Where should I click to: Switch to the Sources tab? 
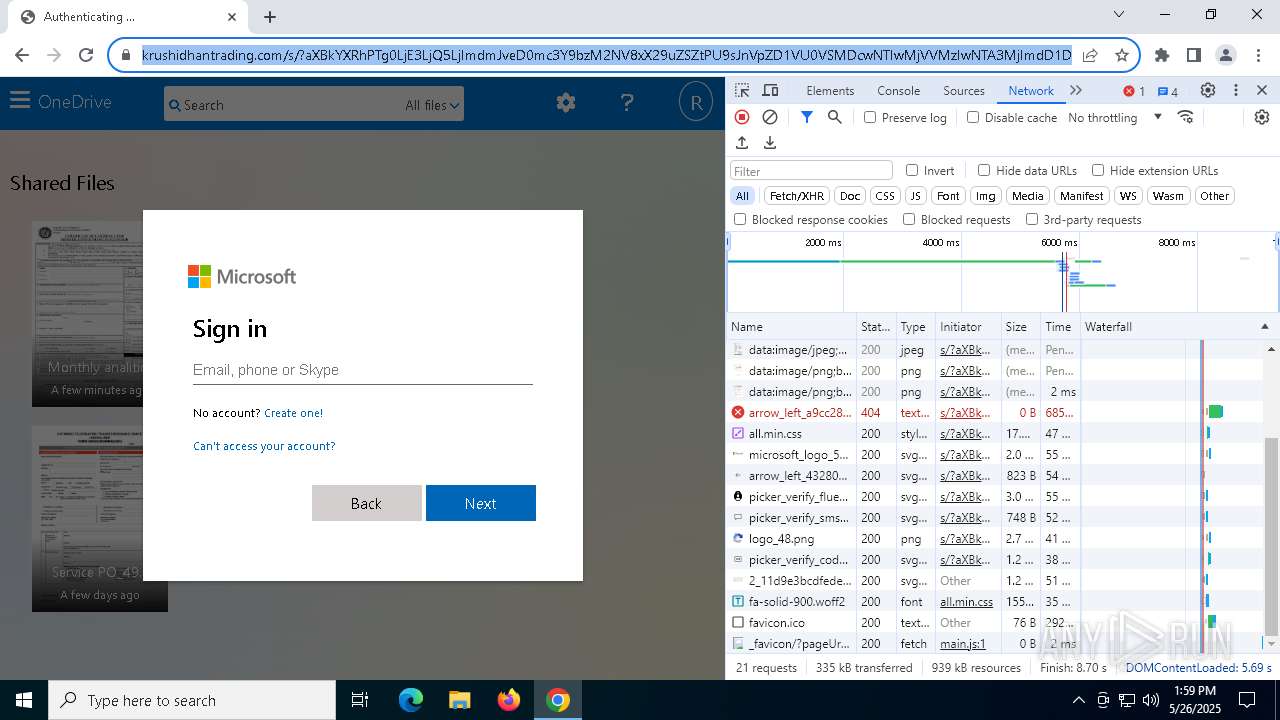[964, 90]
